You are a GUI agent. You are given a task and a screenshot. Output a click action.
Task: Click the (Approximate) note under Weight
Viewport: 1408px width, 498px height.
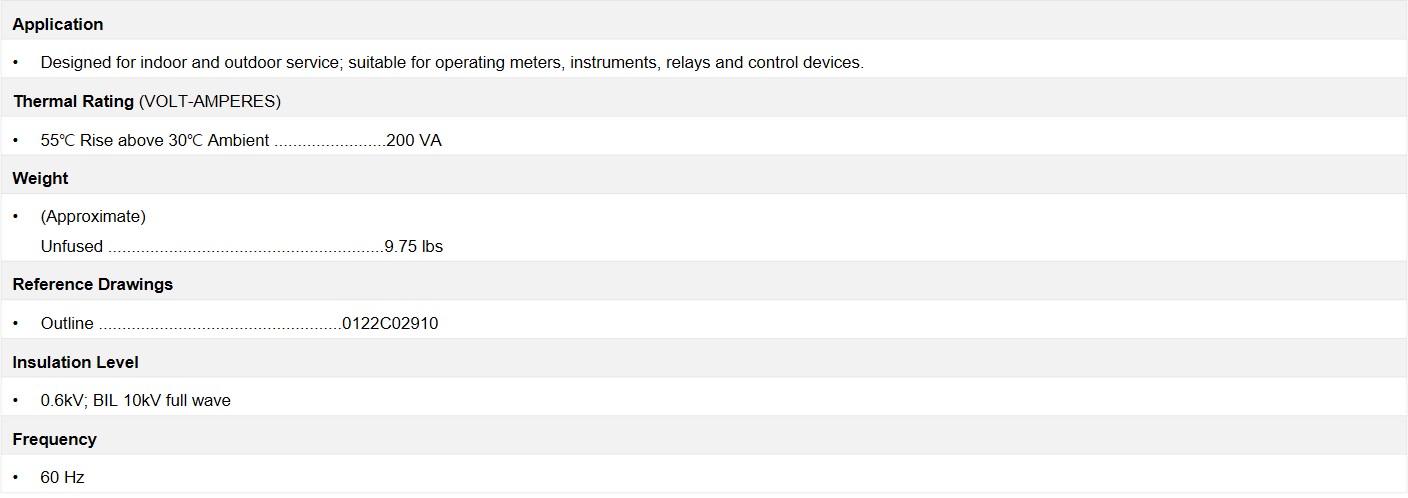[93, 216]
